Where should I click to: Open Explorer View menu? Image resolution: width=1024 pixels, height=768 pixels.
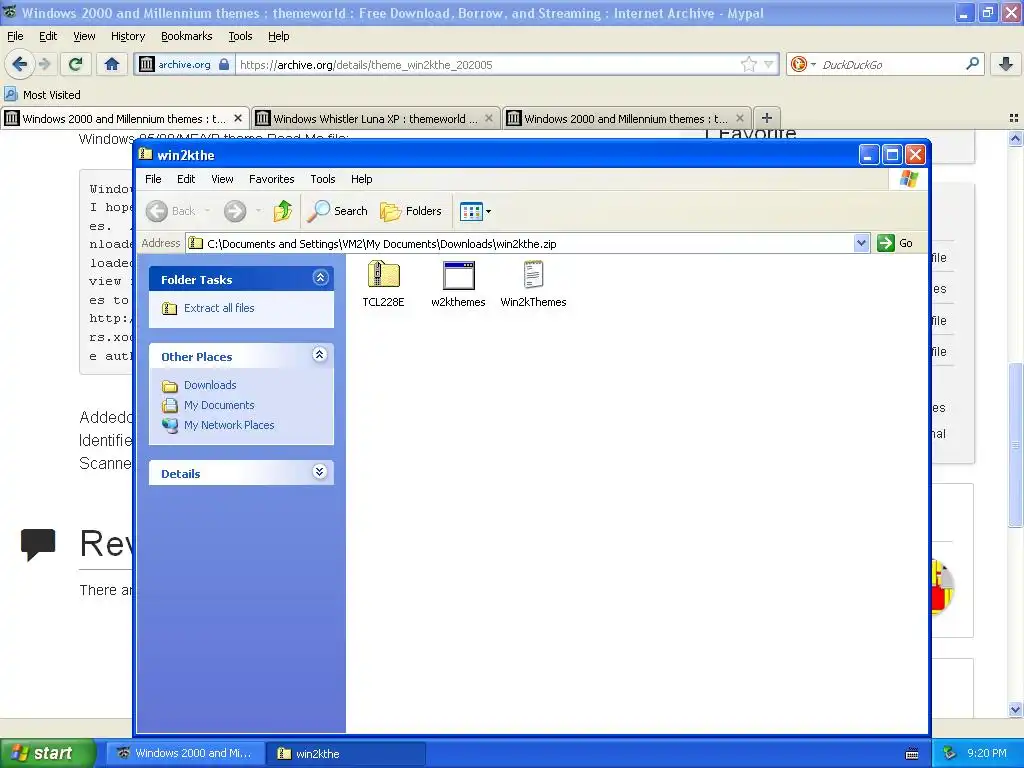(222, 179)
